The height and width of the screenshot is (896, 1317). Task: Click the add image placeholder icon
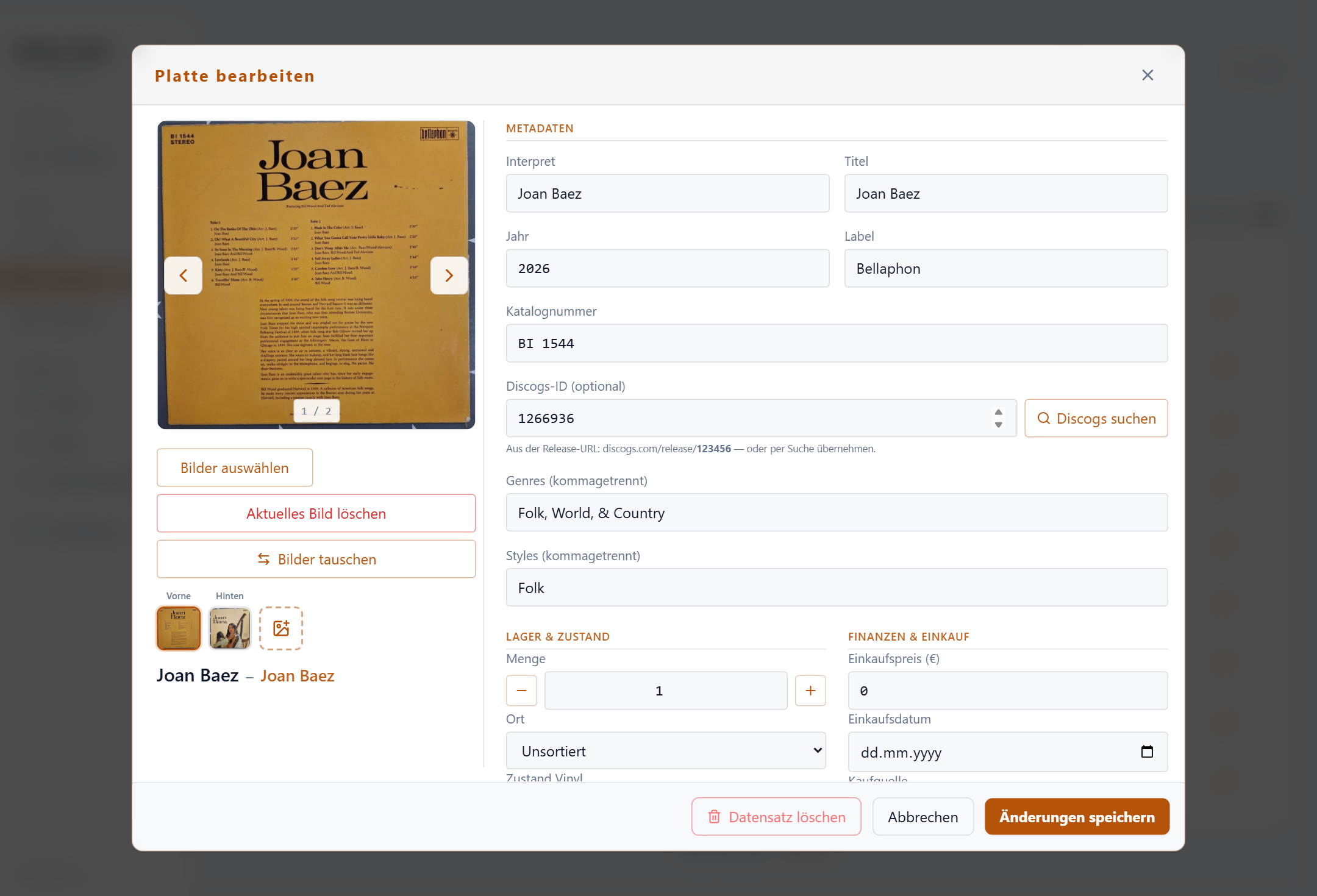tap(281, 628)
